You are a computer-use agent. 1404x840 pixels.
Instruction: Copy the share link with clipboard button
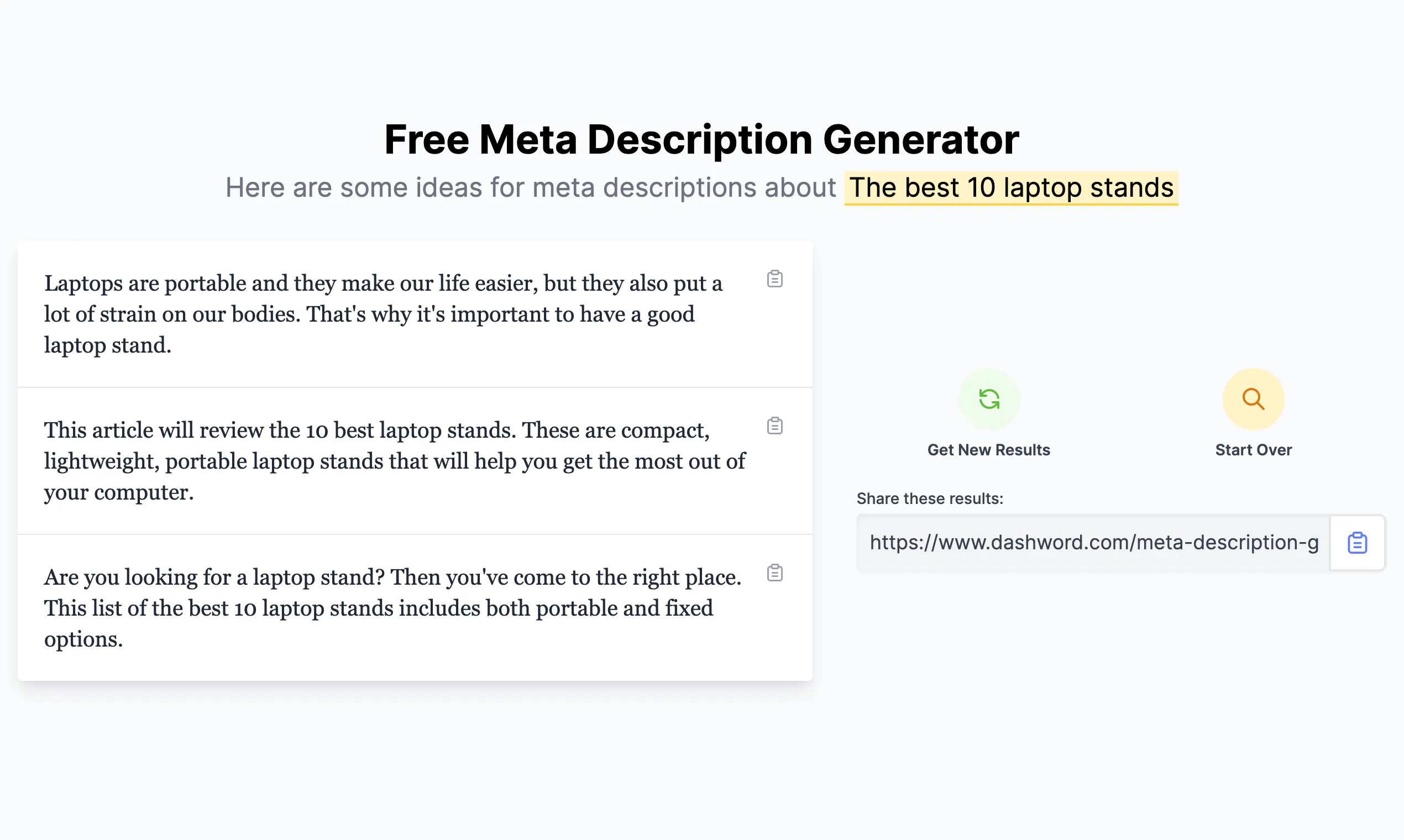pyautogui.click(x=1357, y=543)
